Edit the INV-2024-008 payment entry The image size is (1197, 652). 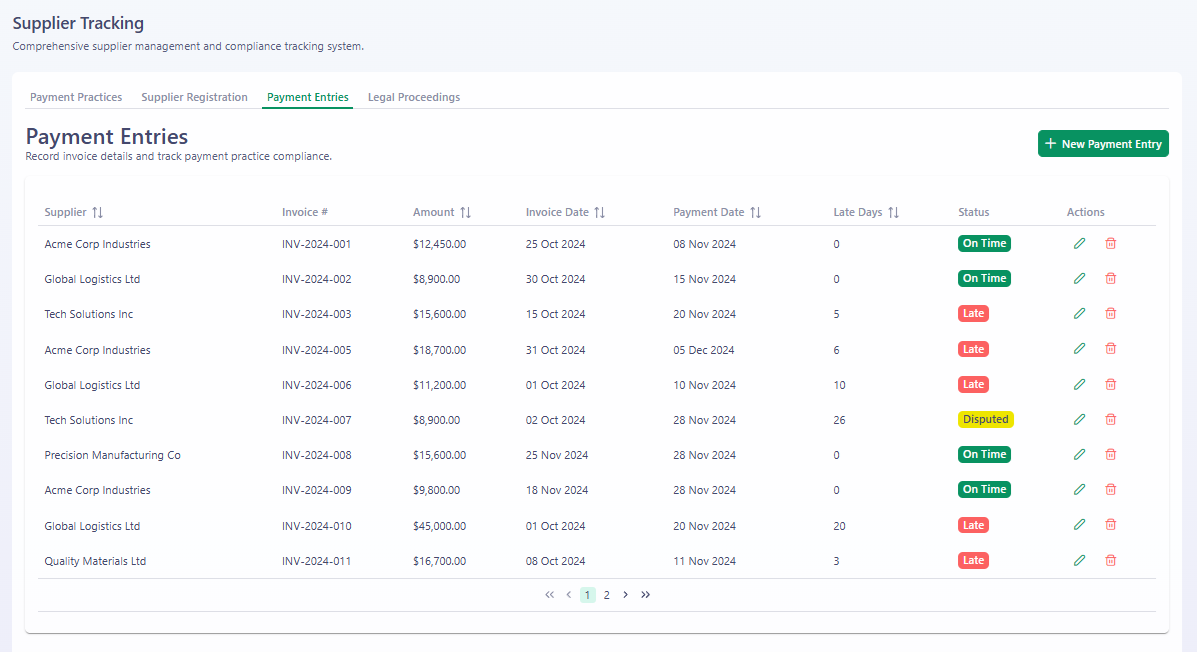tap(1079, 455)
